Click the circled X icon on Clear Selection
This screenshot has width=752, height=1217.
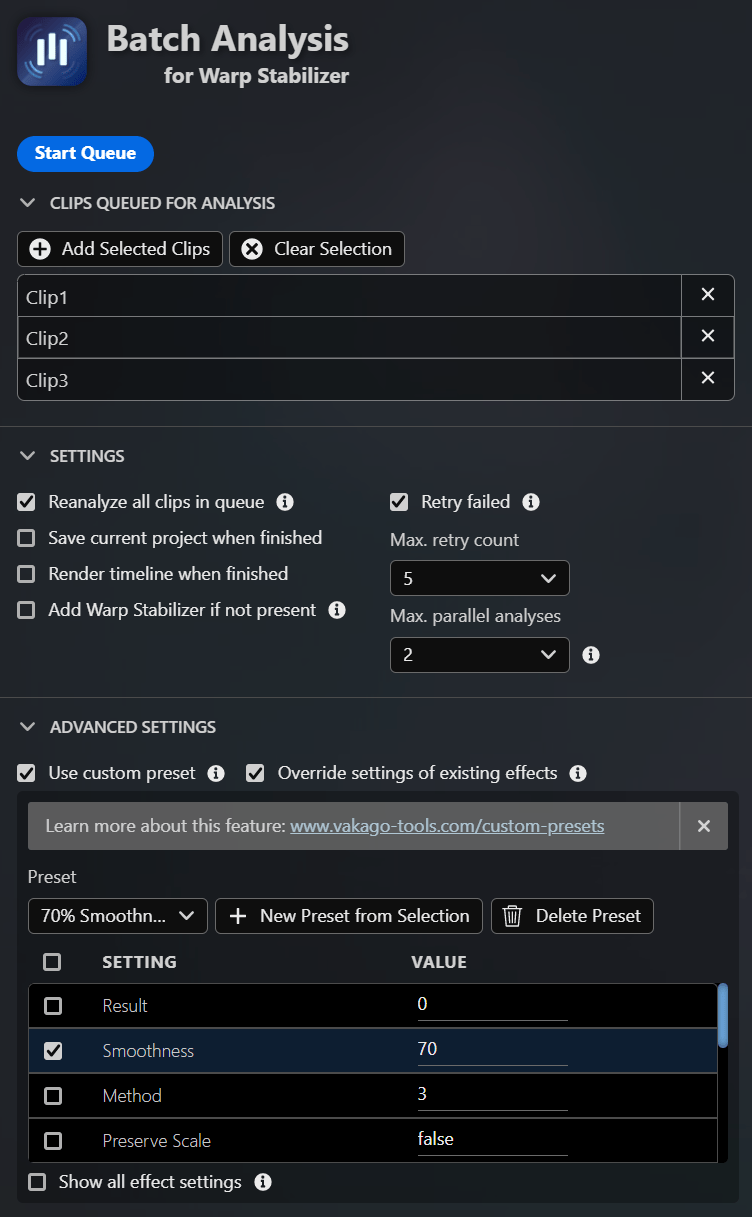pos(252,249)
